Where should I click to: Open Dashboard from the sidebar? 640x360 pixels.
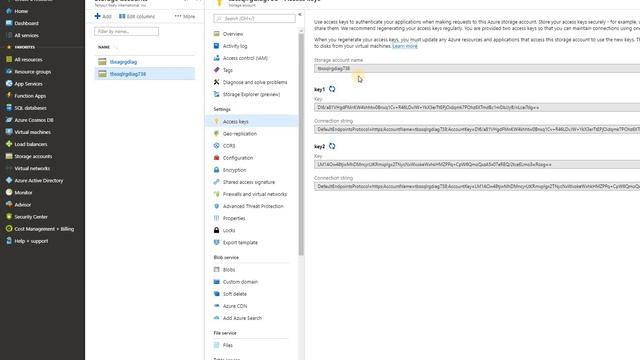pos(26,23)
